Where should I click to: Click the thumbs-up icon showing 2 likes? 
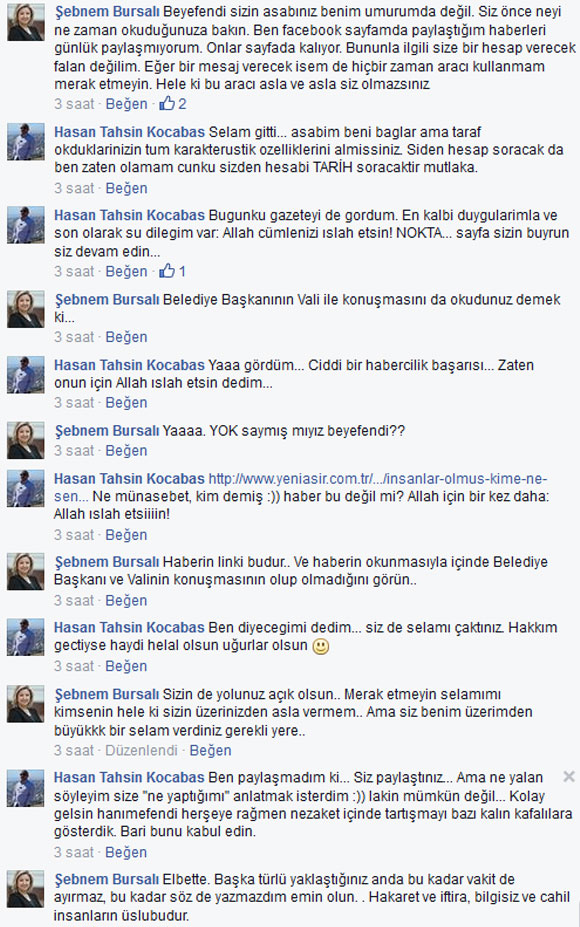click(167, 104)
